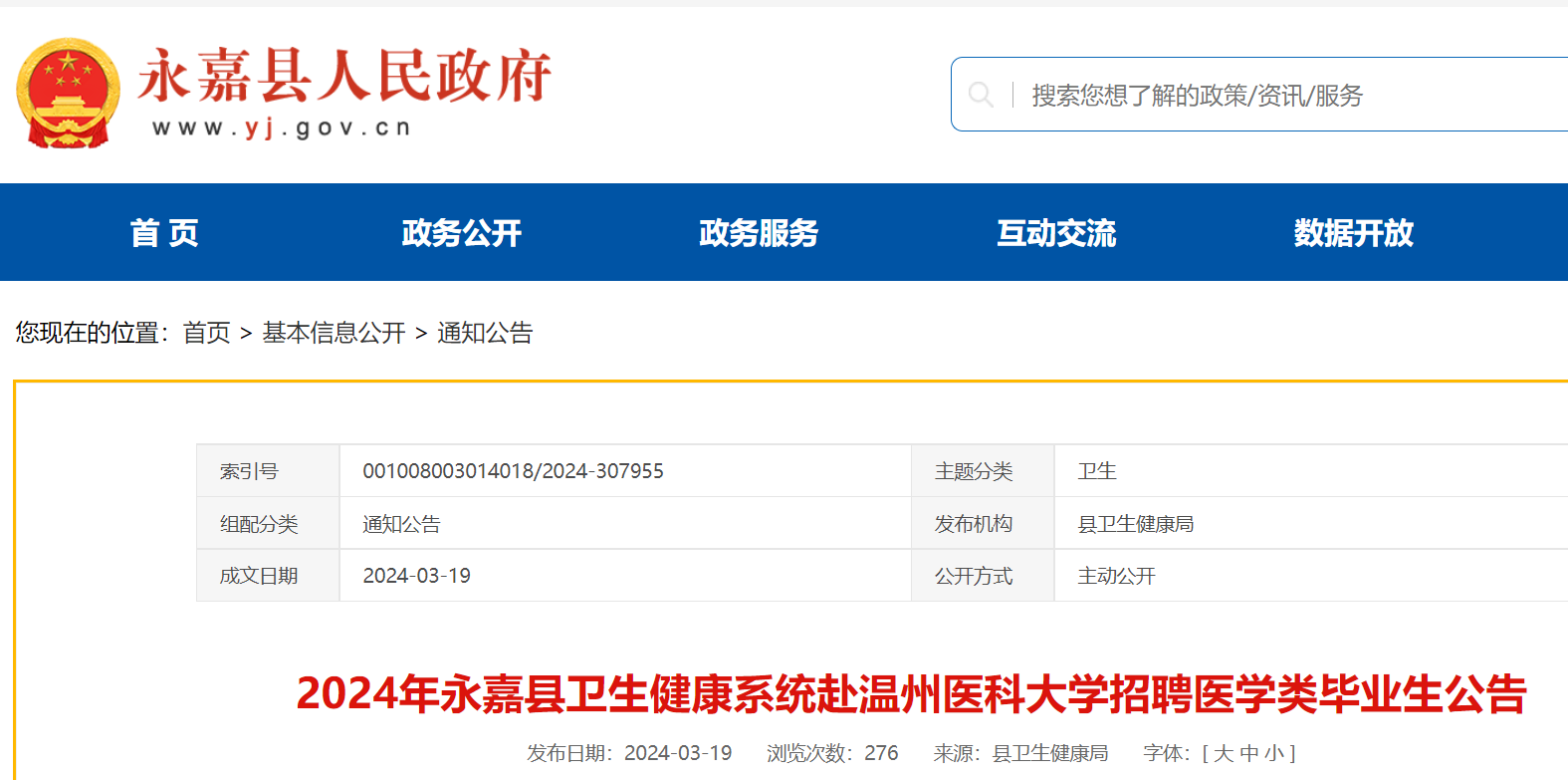
Task: Click the 浏览次数 276 view count
Action: tap(832, 753)
